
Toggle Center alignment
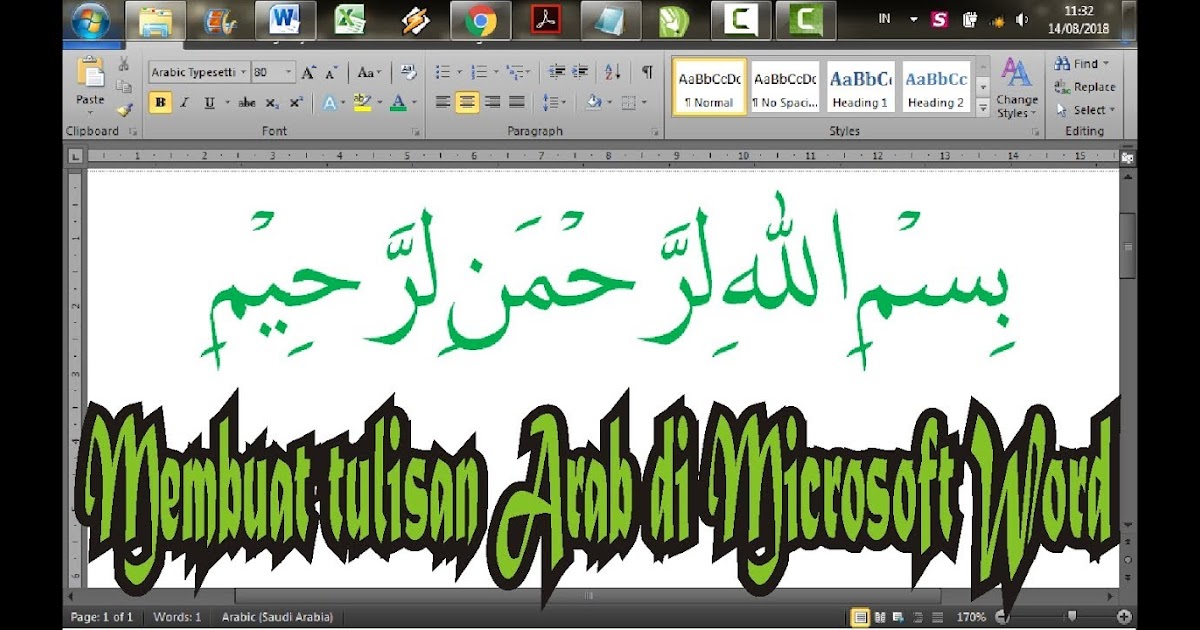point(467,102)
